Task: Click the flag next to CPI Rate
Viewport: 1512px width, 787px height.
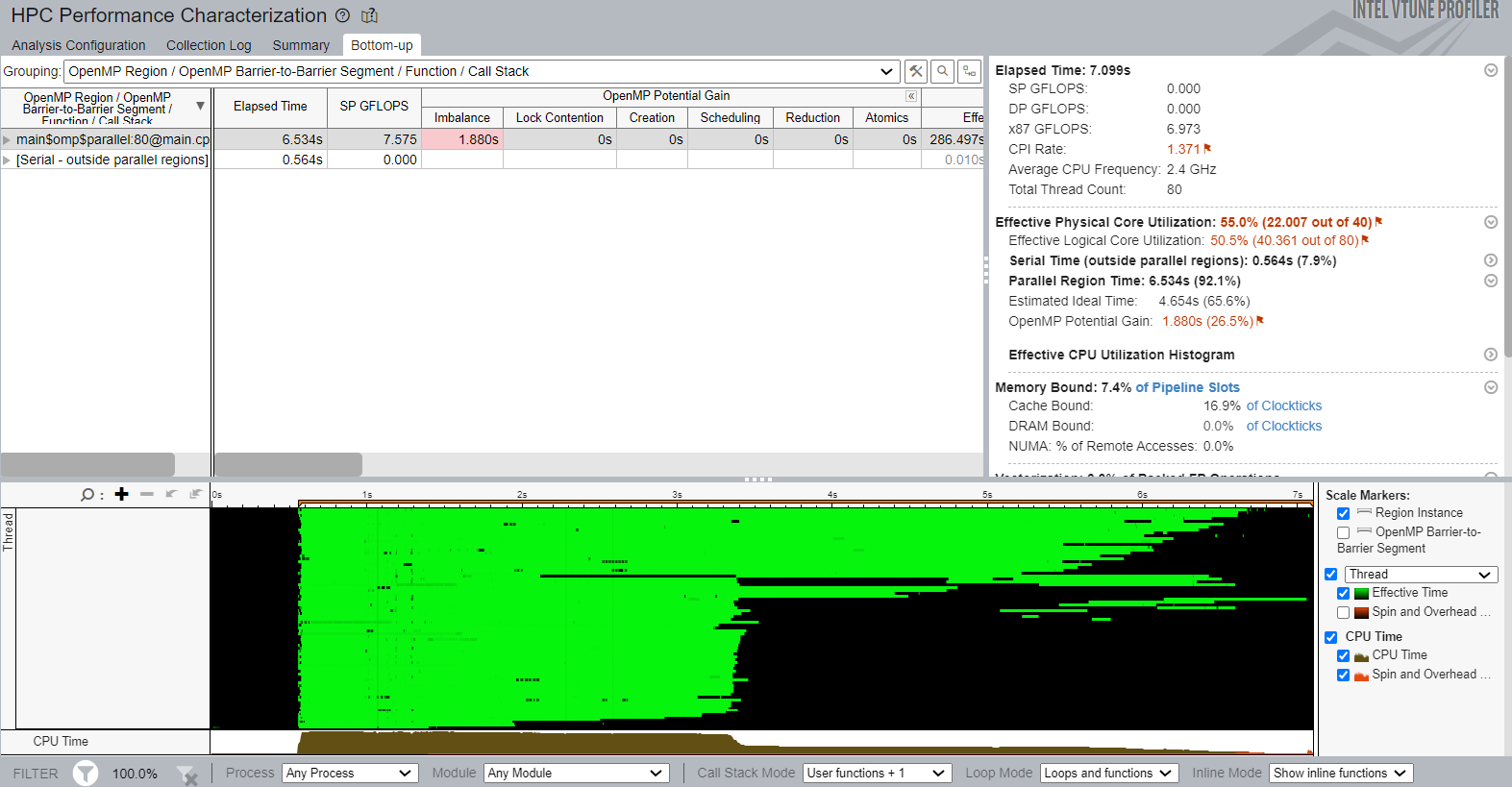Action: (x=1207, y=149)
